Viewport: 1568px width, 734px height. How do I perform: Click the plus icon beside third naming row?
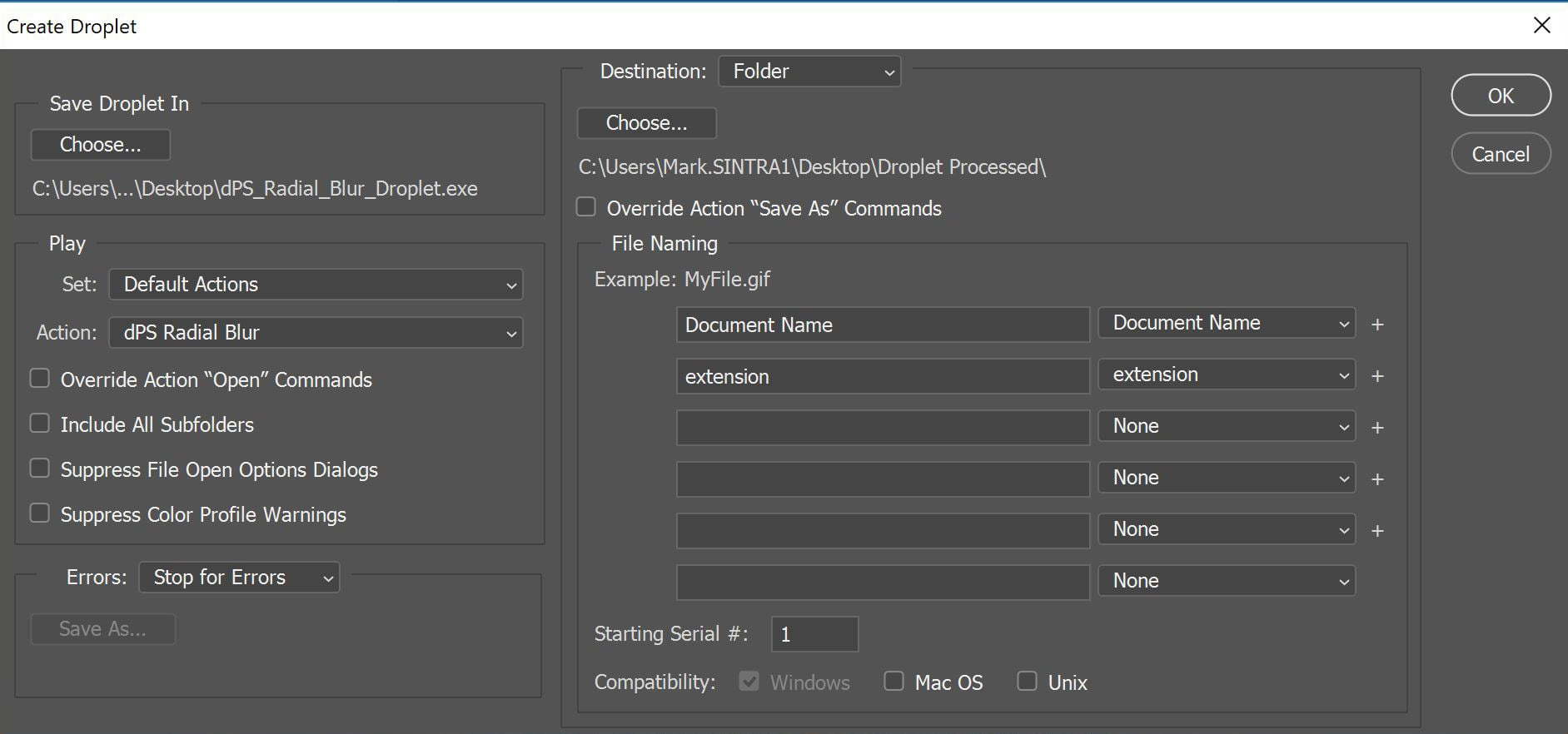[1377, 428]
